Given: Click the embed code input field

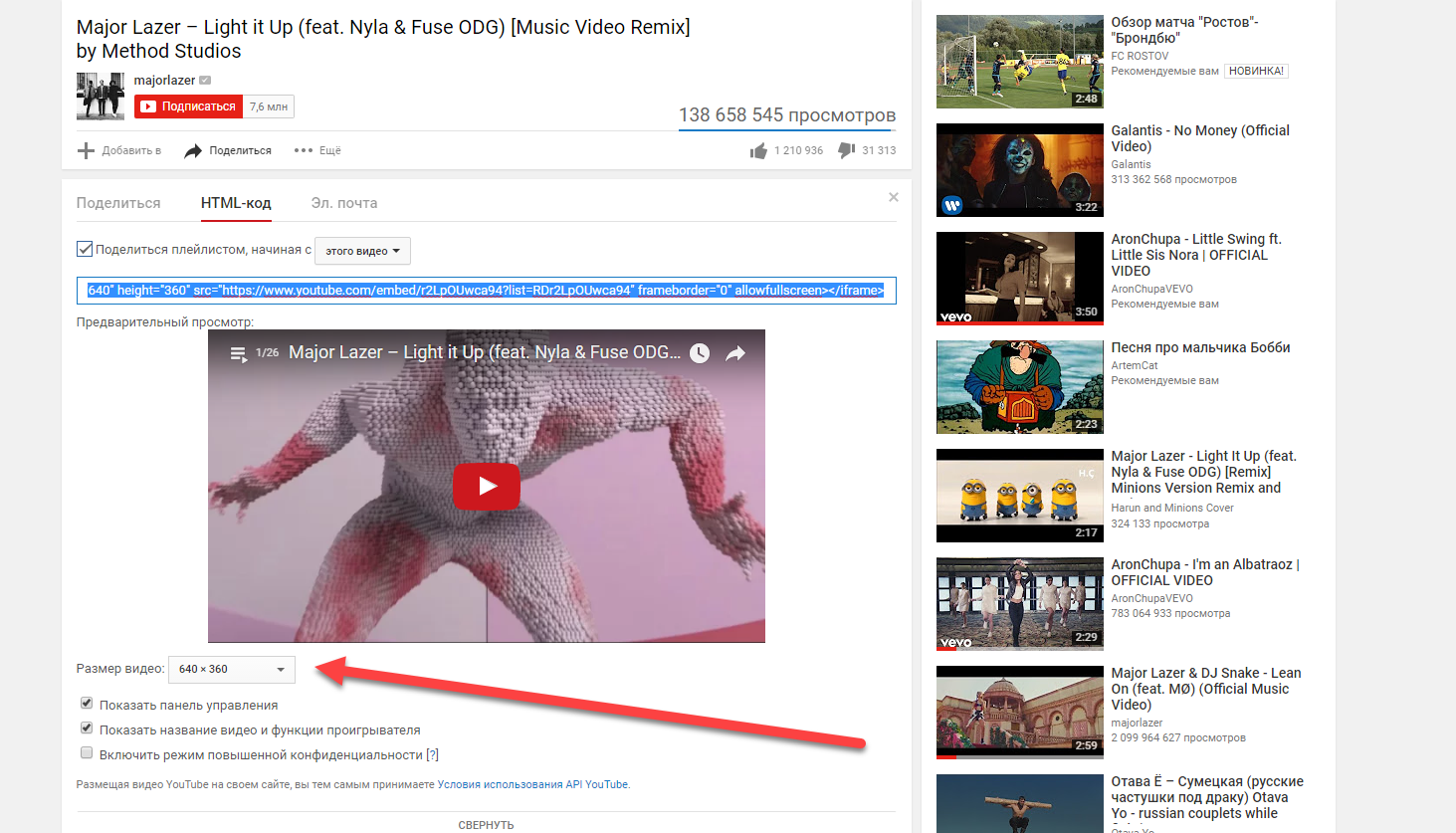Looking at the screenshot, I should coord(487,291).
